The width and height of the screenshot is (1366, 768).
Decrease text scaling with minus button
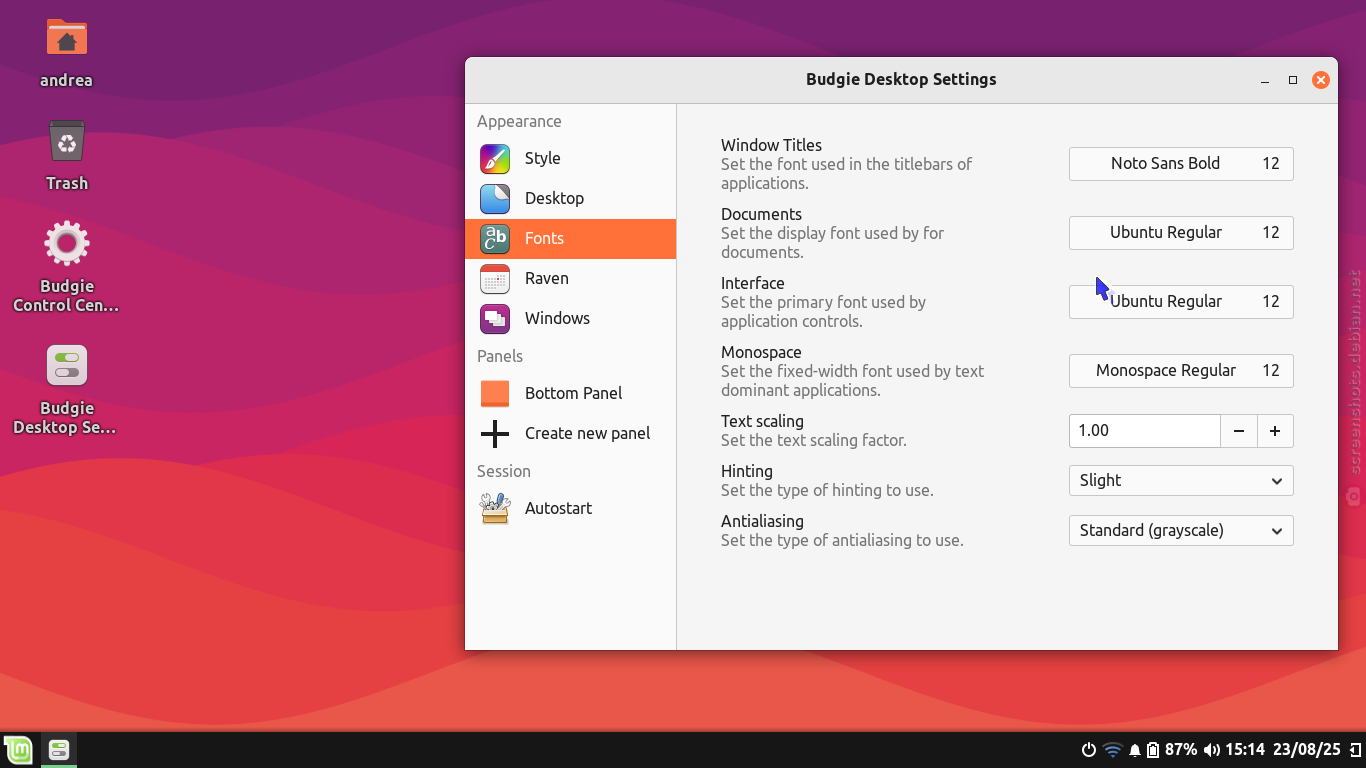pyautogui.click(x=1239, y=431)
